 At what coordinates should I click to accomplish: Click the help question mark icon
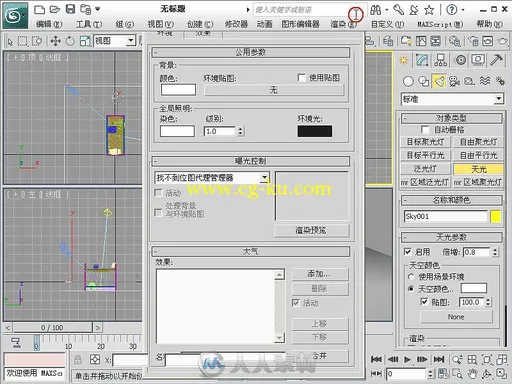click(x=452, y=10)
